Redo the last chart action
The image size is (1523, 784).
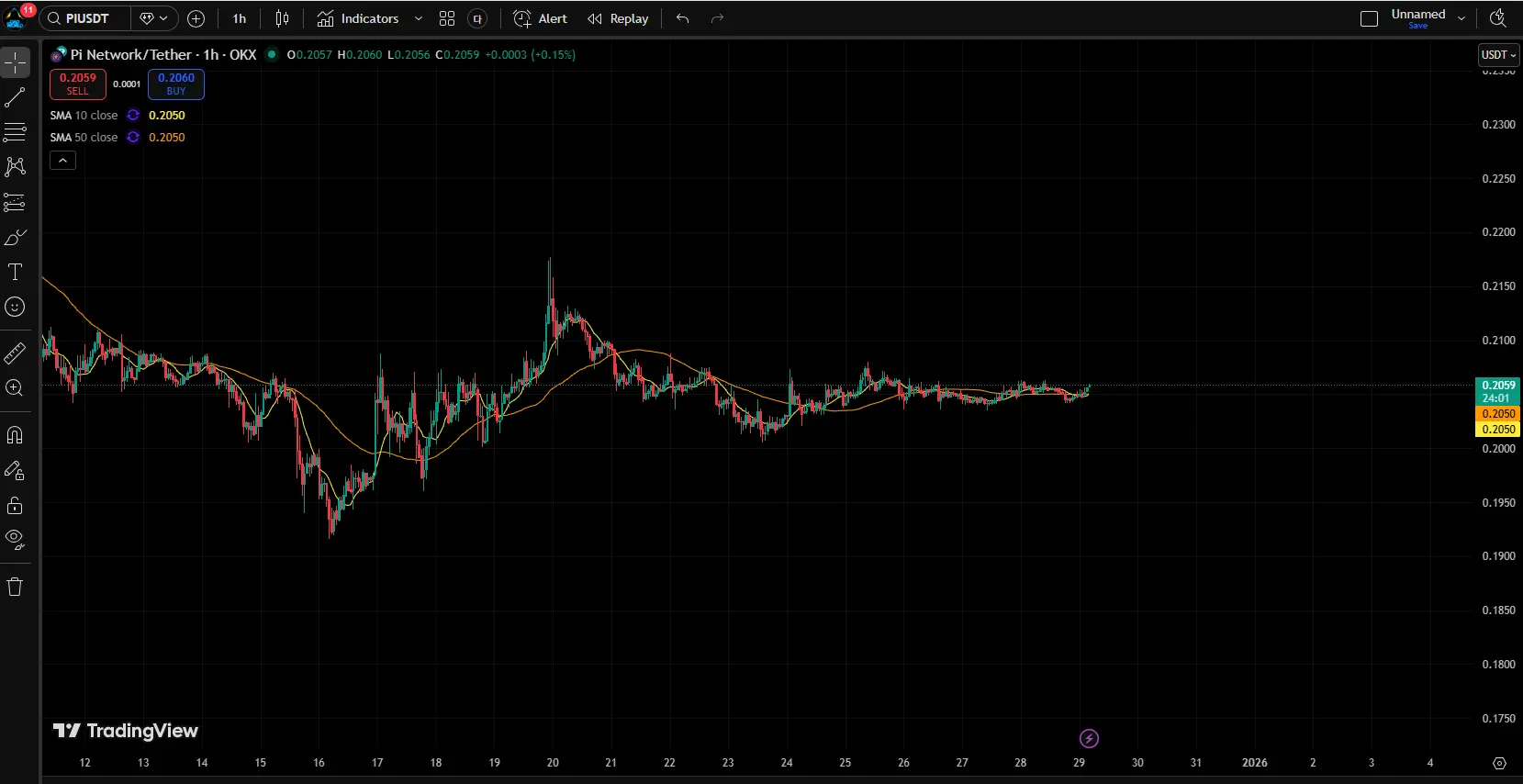[717, 18]
